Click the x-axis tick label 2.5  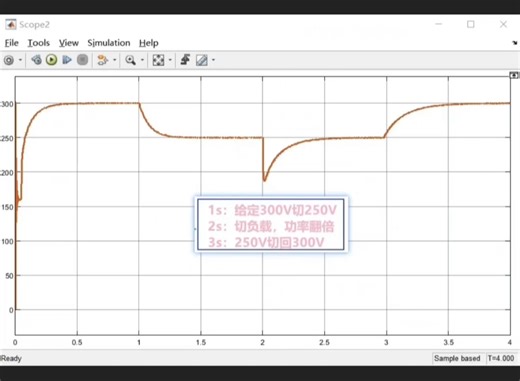[x=324, y=342]
